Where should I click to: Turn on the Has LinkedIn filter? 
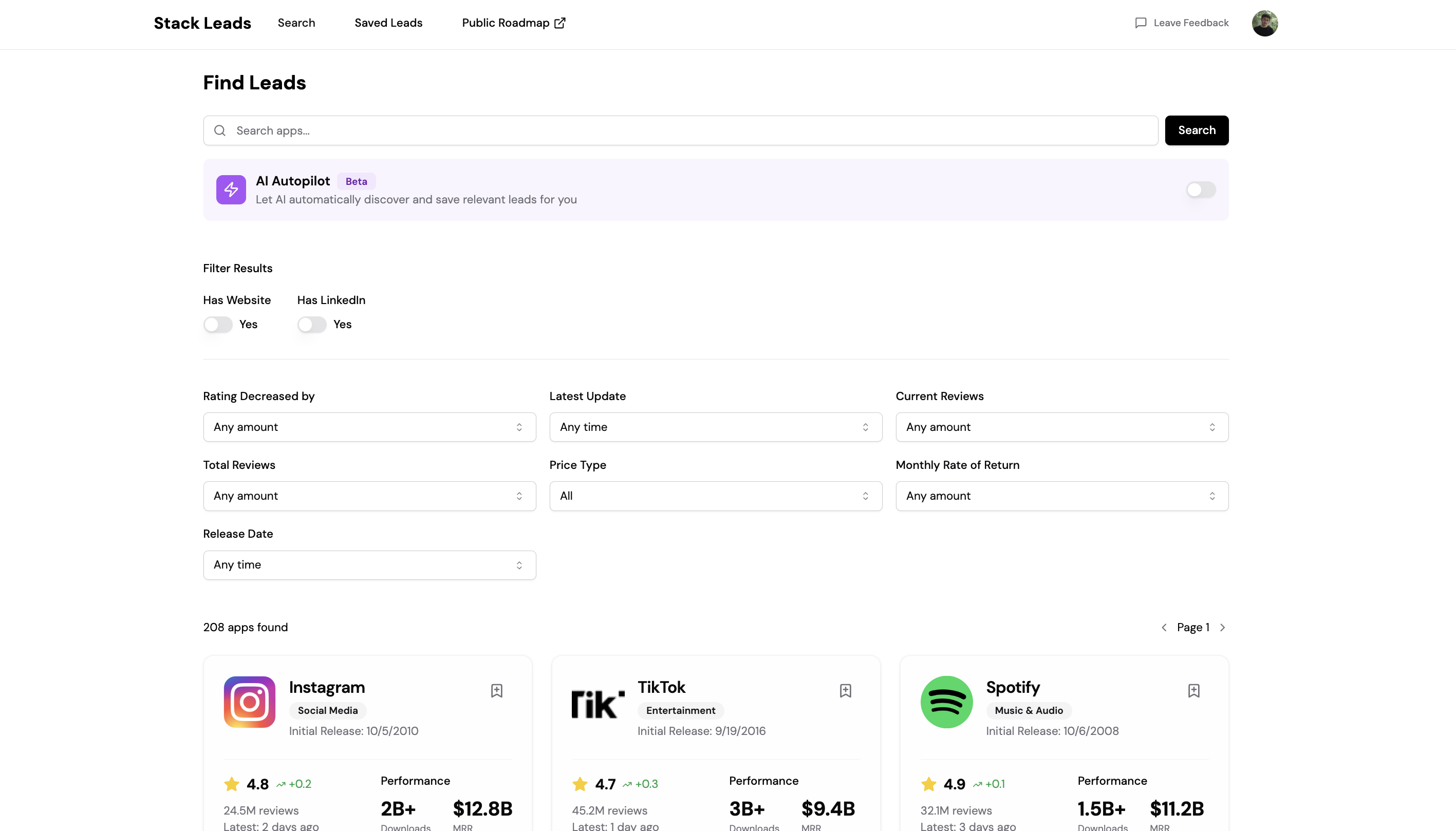pyautogui.click(x=312, y=324)
